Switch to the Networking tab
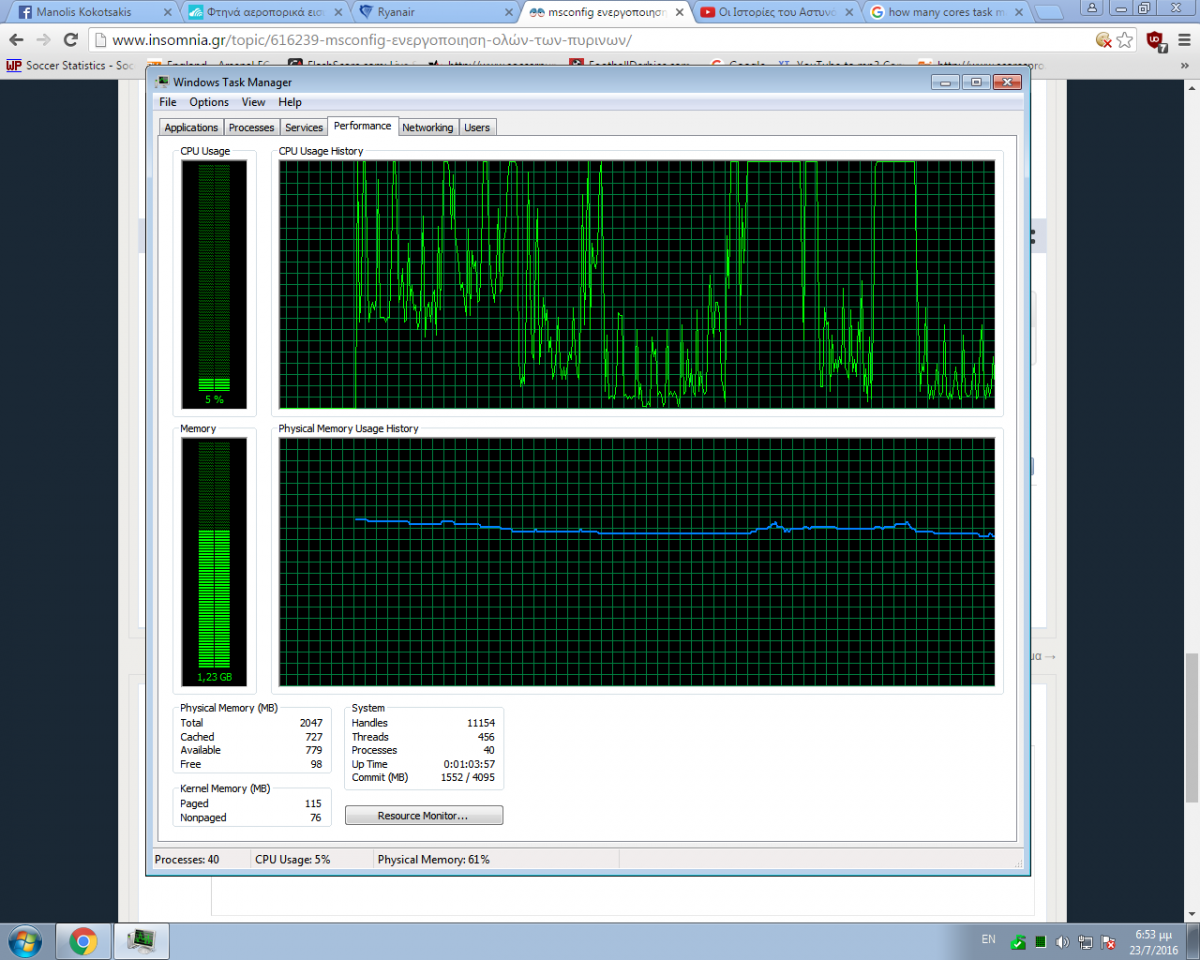The width and height of the screenshot is (1200, 960). 428,127
